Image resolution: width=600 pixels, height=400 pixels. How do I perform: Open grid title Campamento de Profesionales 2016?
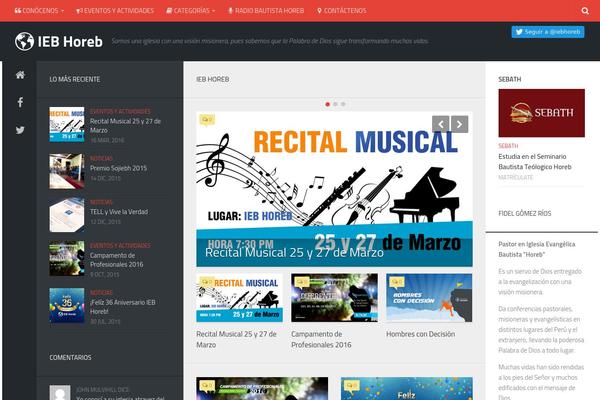tap(321, 340)
